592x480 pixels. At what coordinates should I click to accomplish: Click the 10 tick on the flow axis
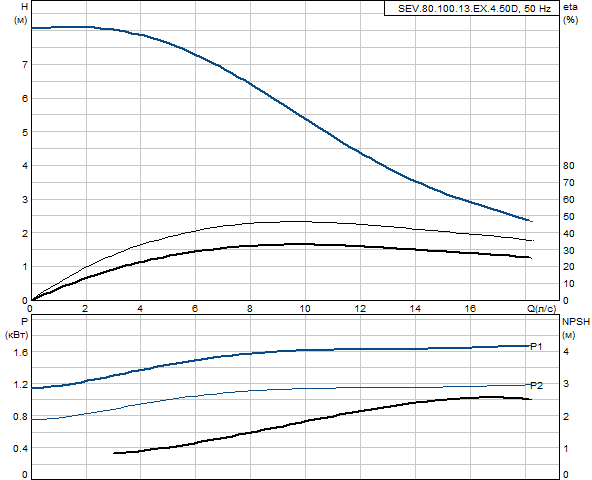coord(305,309)
